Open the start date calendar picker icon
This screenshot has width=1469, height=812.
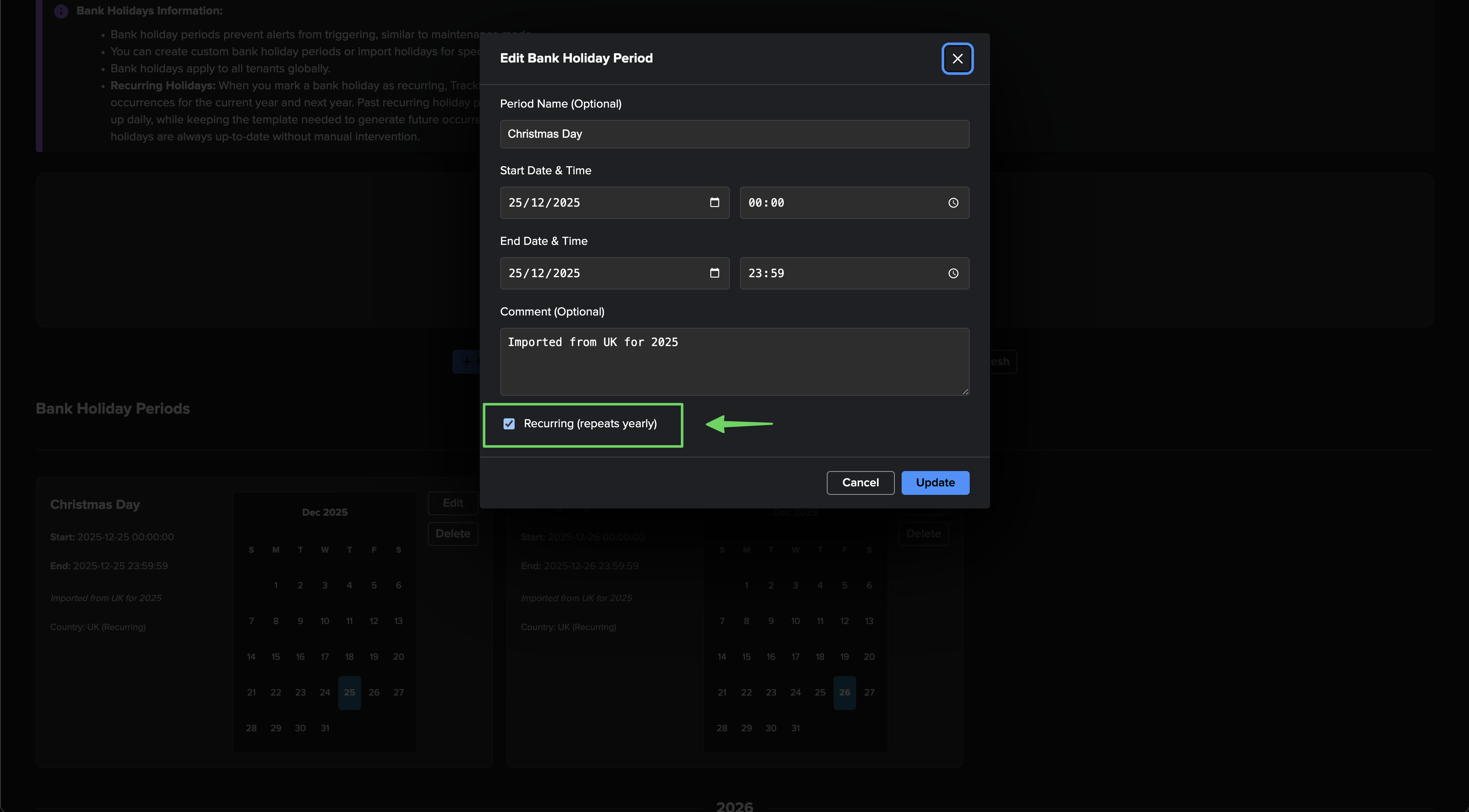[714, 202]
